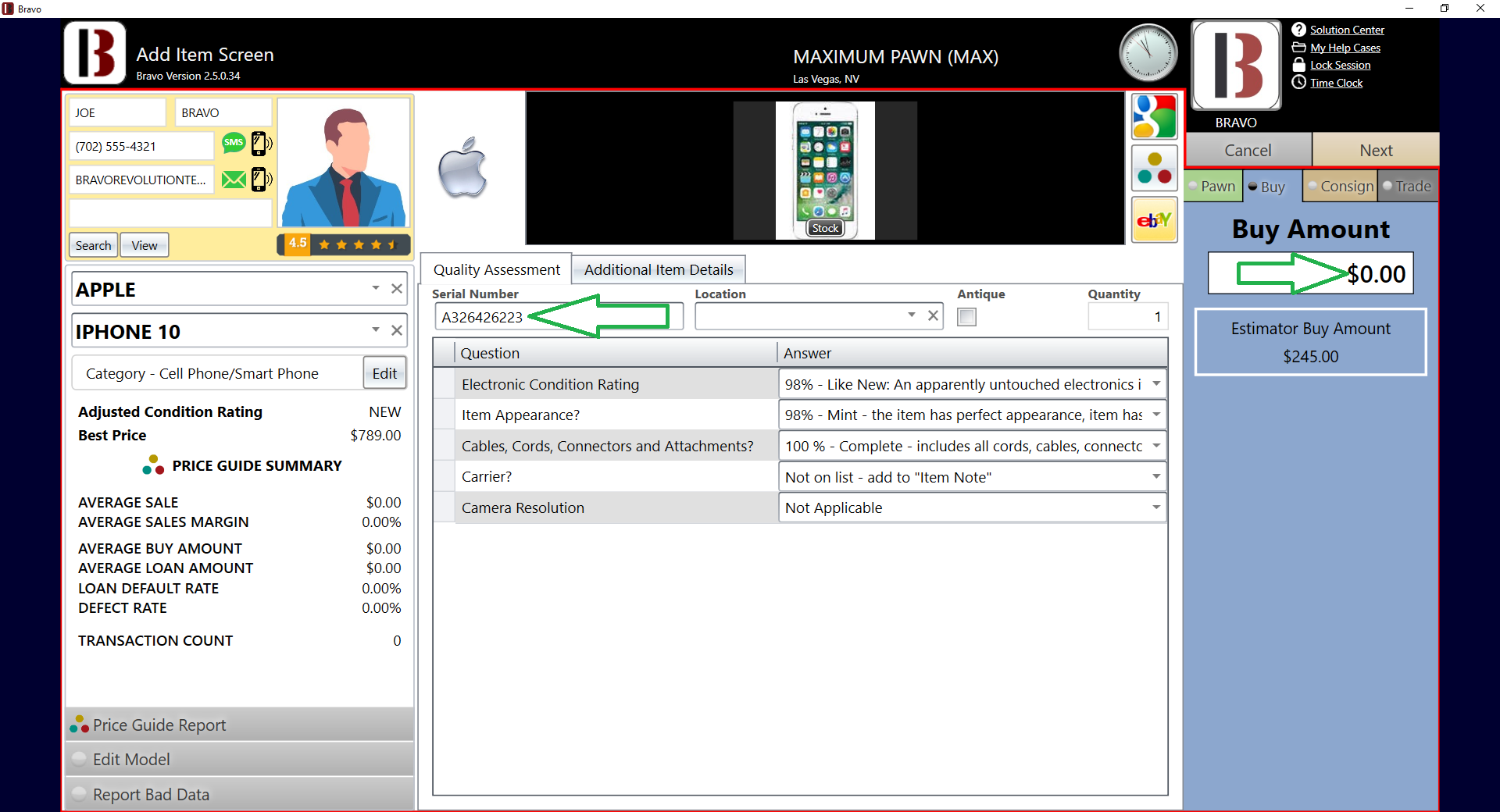Click the large Bravo user logo
This screenshot has width=1500, height=812.
(x=1236, y=66)
